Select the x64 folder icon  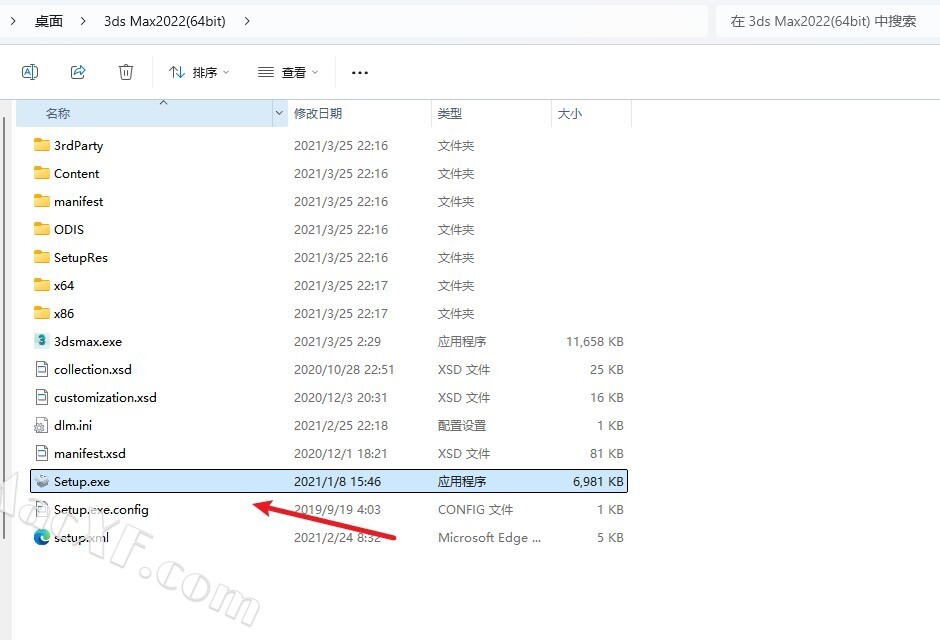pos(42,285)
